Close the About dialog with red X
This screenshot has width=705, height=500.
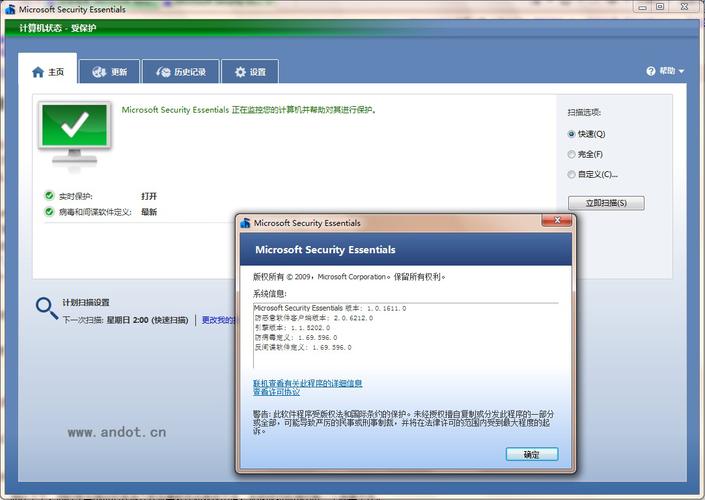tap(557, 220)
